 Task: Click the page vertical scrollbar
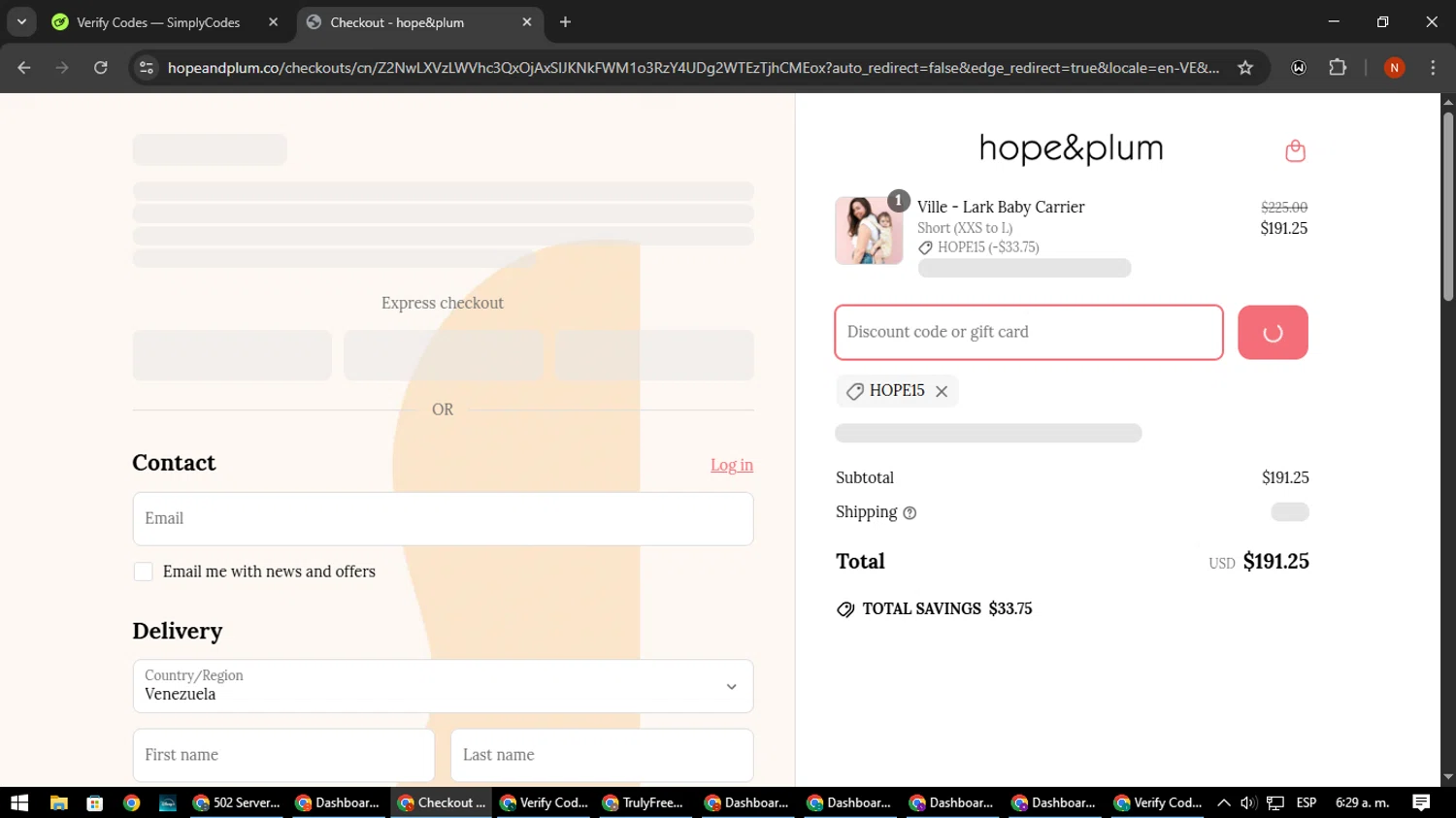[x=1448, y=207]
